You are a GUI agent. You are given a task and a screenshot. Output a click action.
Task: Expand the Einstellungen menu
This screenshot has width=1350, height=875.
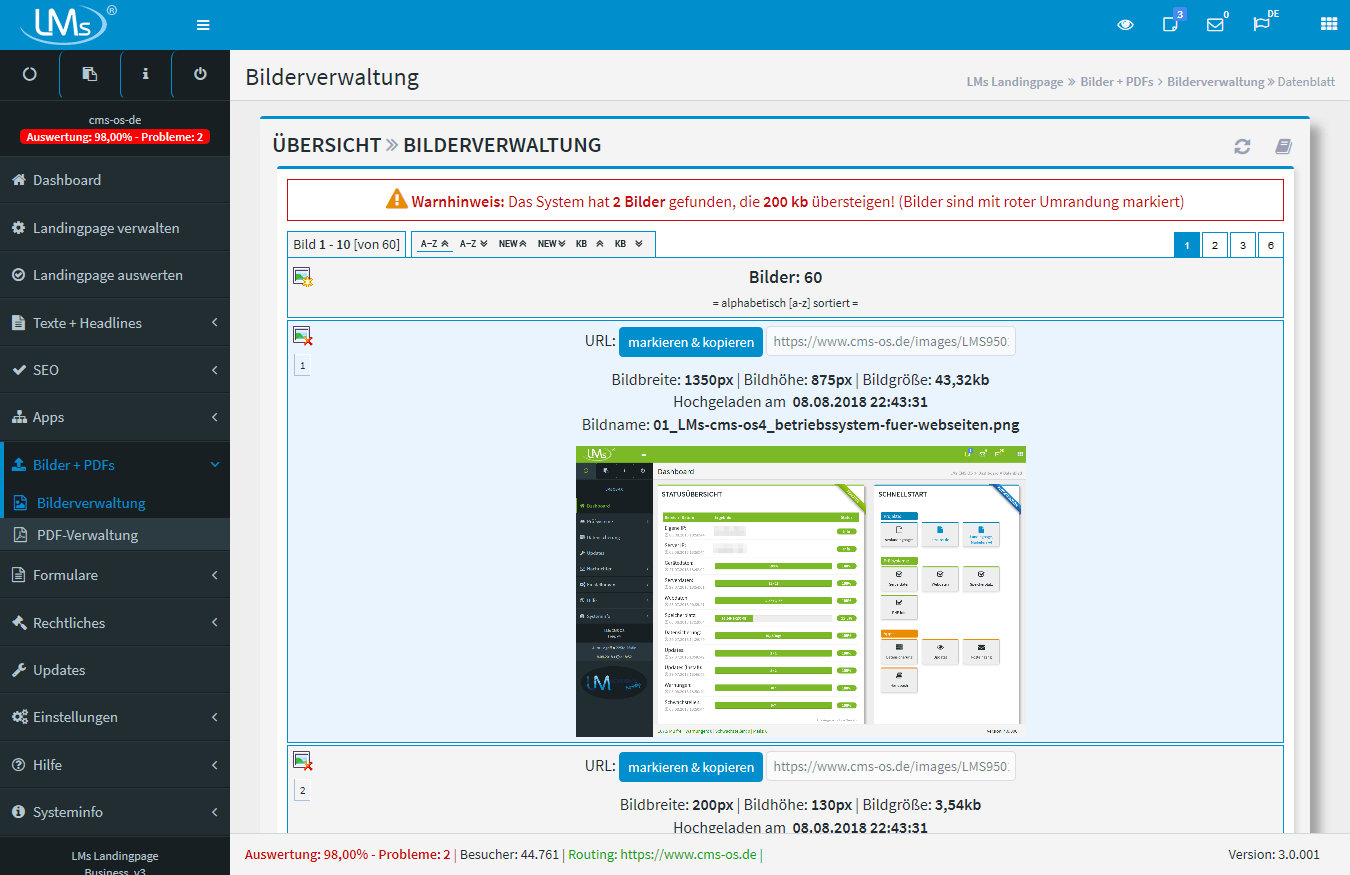[115, 717]
